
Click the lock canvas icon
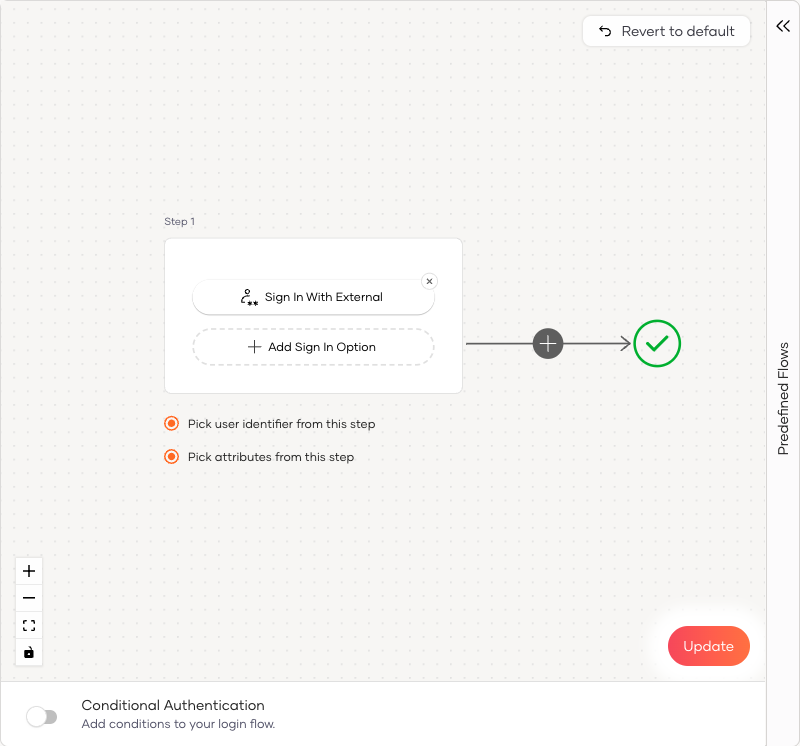pos(29,653)
